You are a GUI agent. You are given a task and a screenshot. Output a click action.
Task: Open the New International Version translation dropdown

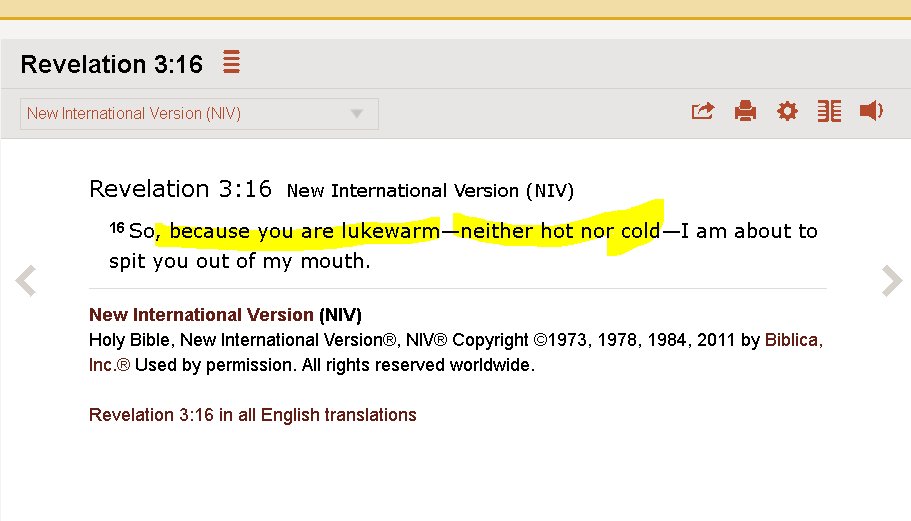pos(199,114)
